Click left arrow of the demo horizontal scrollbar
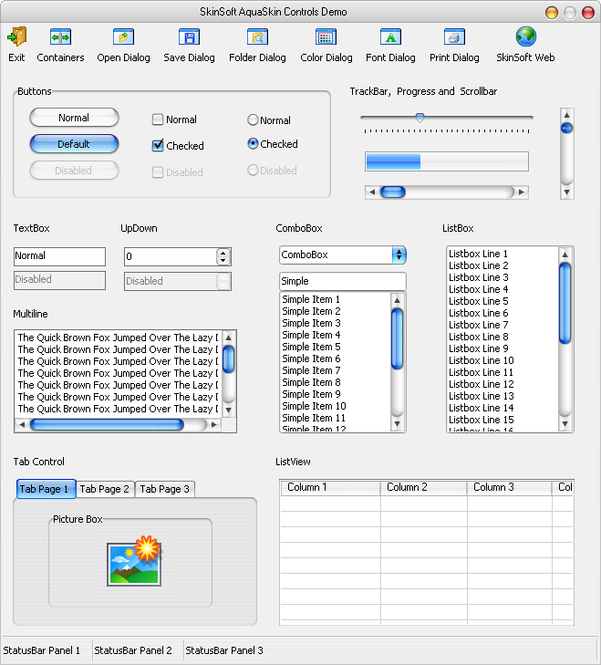Screen dimensions: 601x665 (x=372, y=192)
